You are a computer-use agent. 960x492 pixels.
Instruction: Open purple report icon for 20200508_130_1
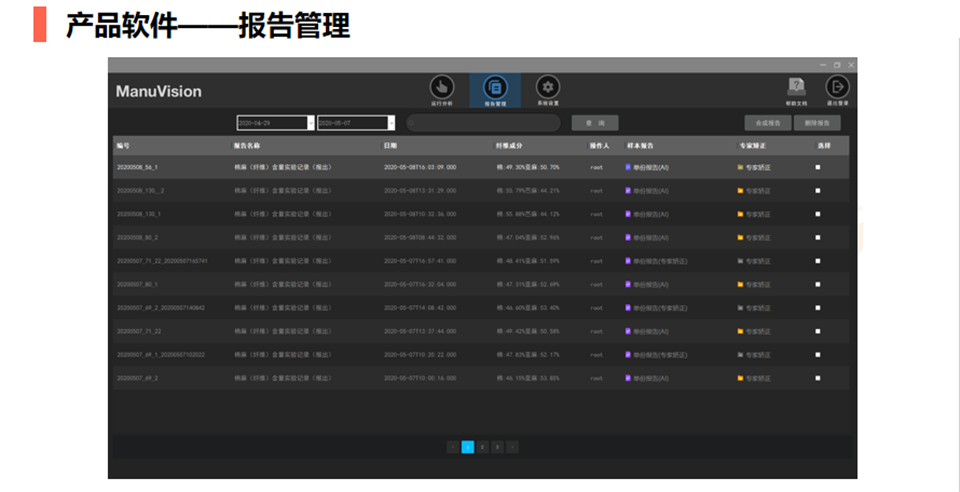pos(628,214)
